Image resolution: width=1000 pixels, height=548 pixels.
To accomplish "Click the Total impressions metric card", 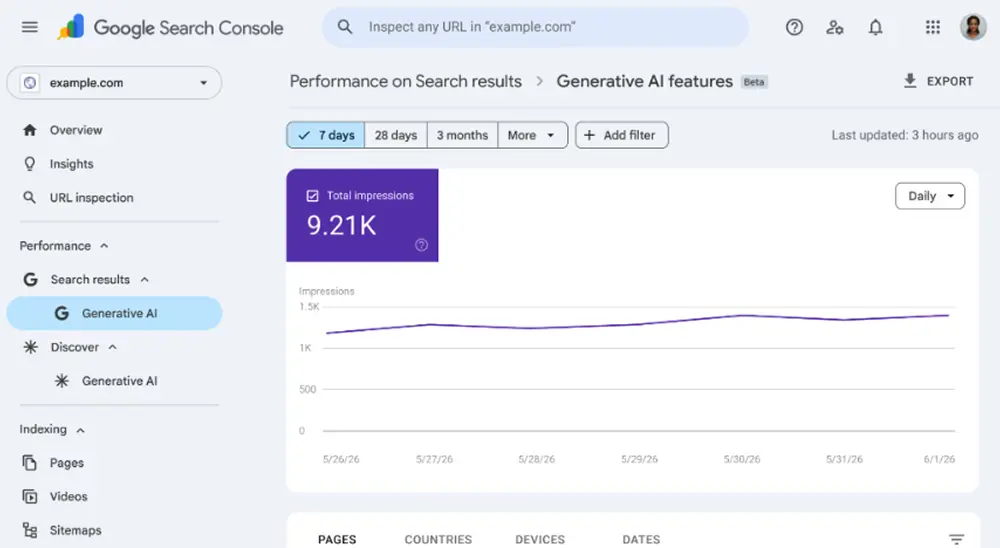I will 362,215.
